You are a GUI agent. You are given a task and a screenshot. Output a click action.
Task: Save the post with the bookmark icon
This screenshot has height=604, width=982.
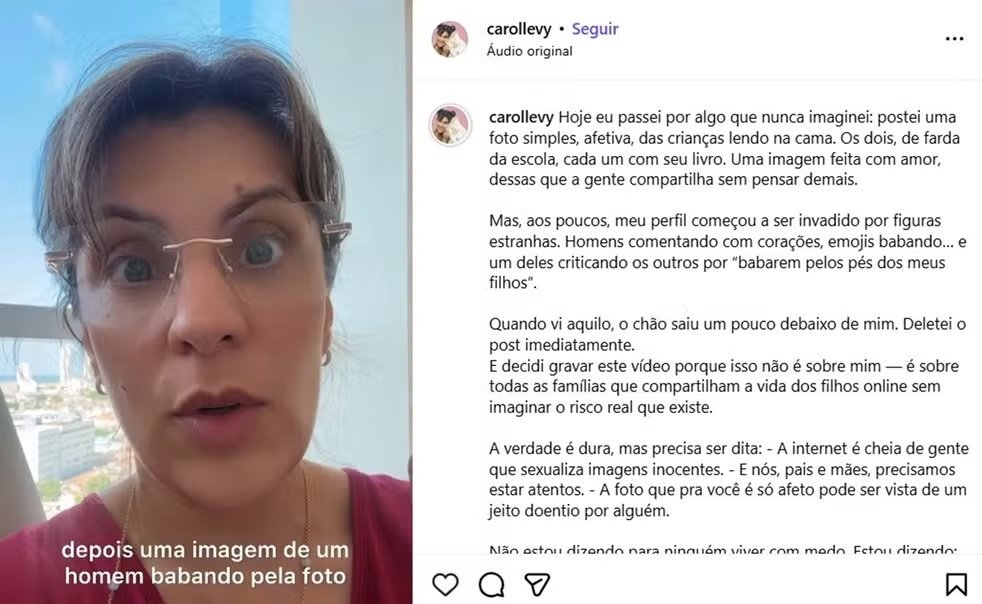point(956,584)
